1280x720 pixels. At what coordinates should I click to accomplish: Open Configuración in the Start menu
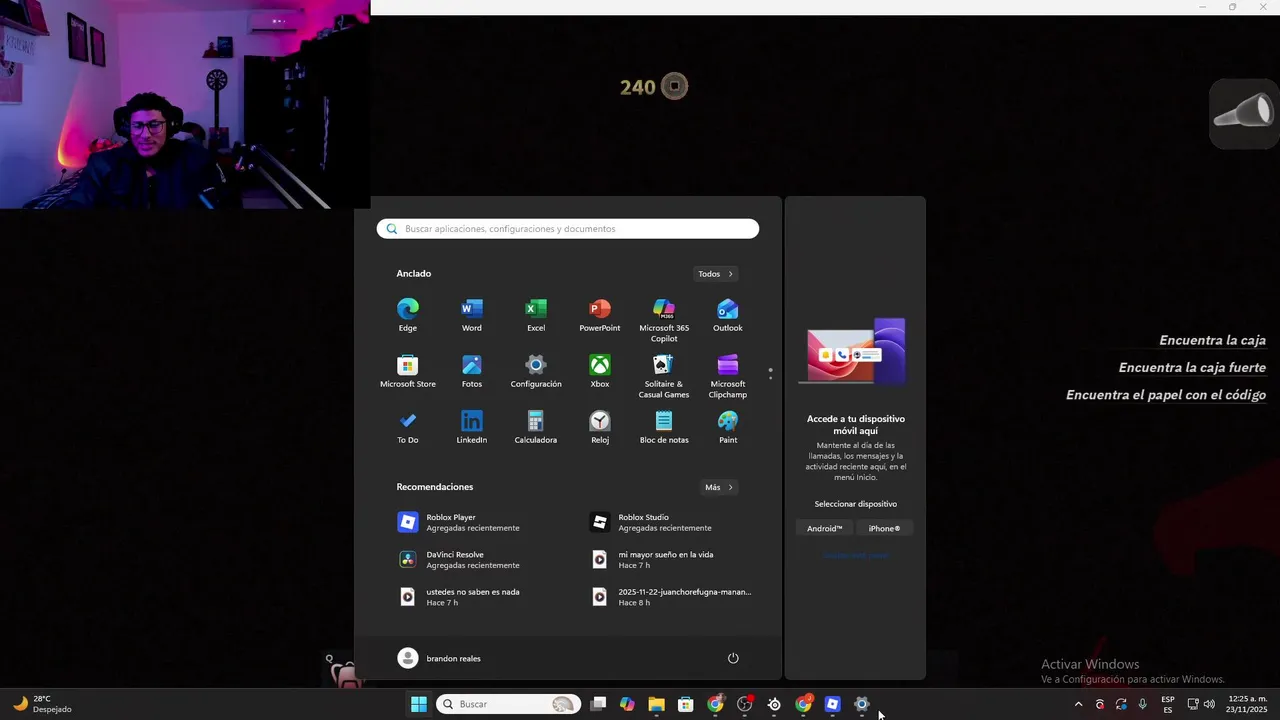pos(536,371)
